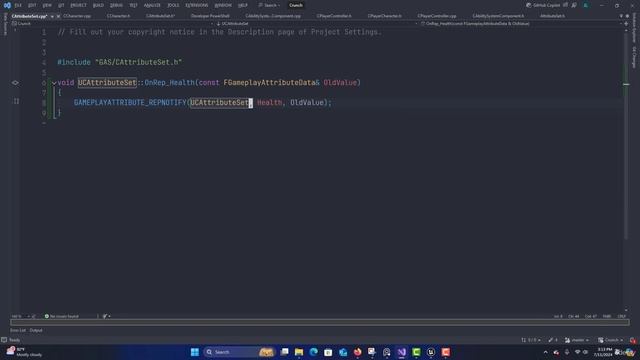Open the Debug menu
This screenshot has height=360, width=640.
click(116, 5)
